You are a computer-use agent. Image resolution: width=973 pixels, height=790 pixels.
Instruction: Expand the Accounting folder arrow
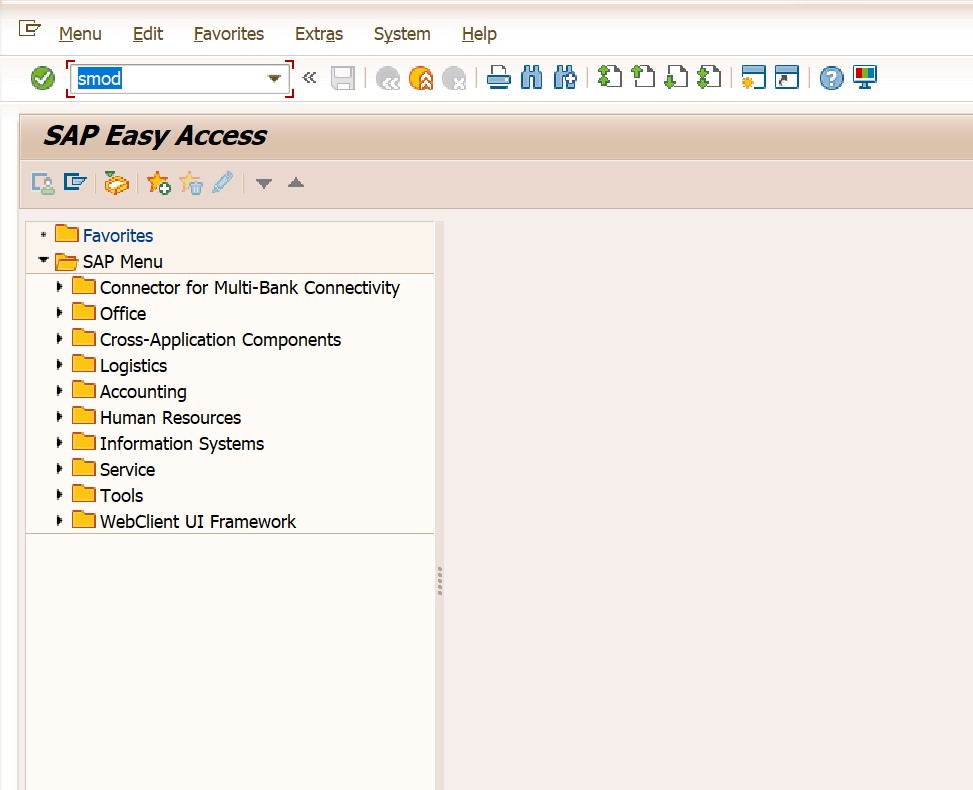pos(60,391)
